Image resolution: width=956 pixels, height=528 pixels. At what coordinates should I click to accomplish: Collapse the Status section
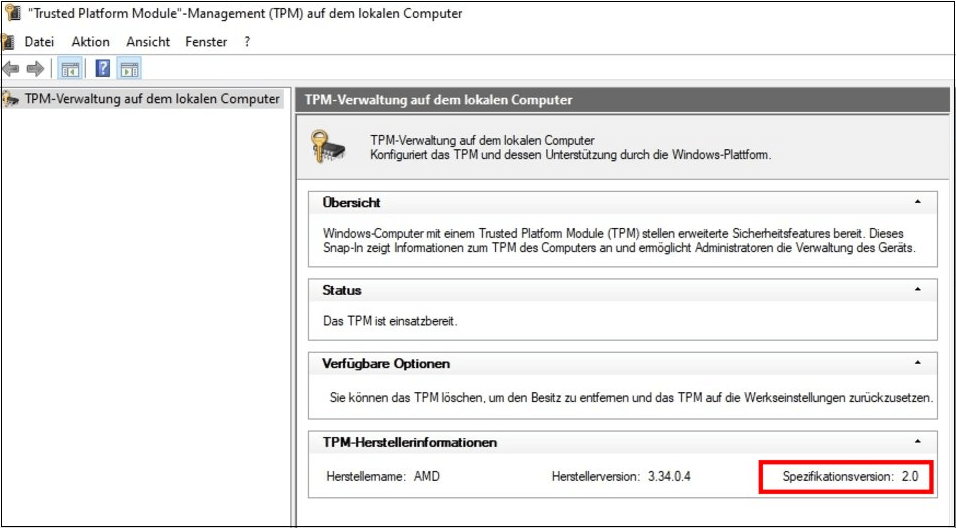tap(917, 290)
